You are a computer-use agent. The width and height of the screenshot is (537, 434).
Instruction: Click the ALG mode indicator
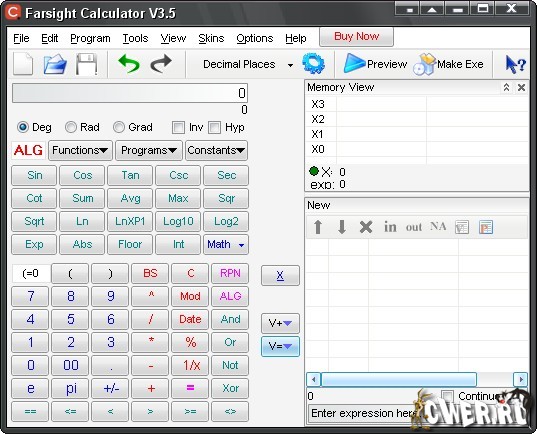[x=28, y=150]
